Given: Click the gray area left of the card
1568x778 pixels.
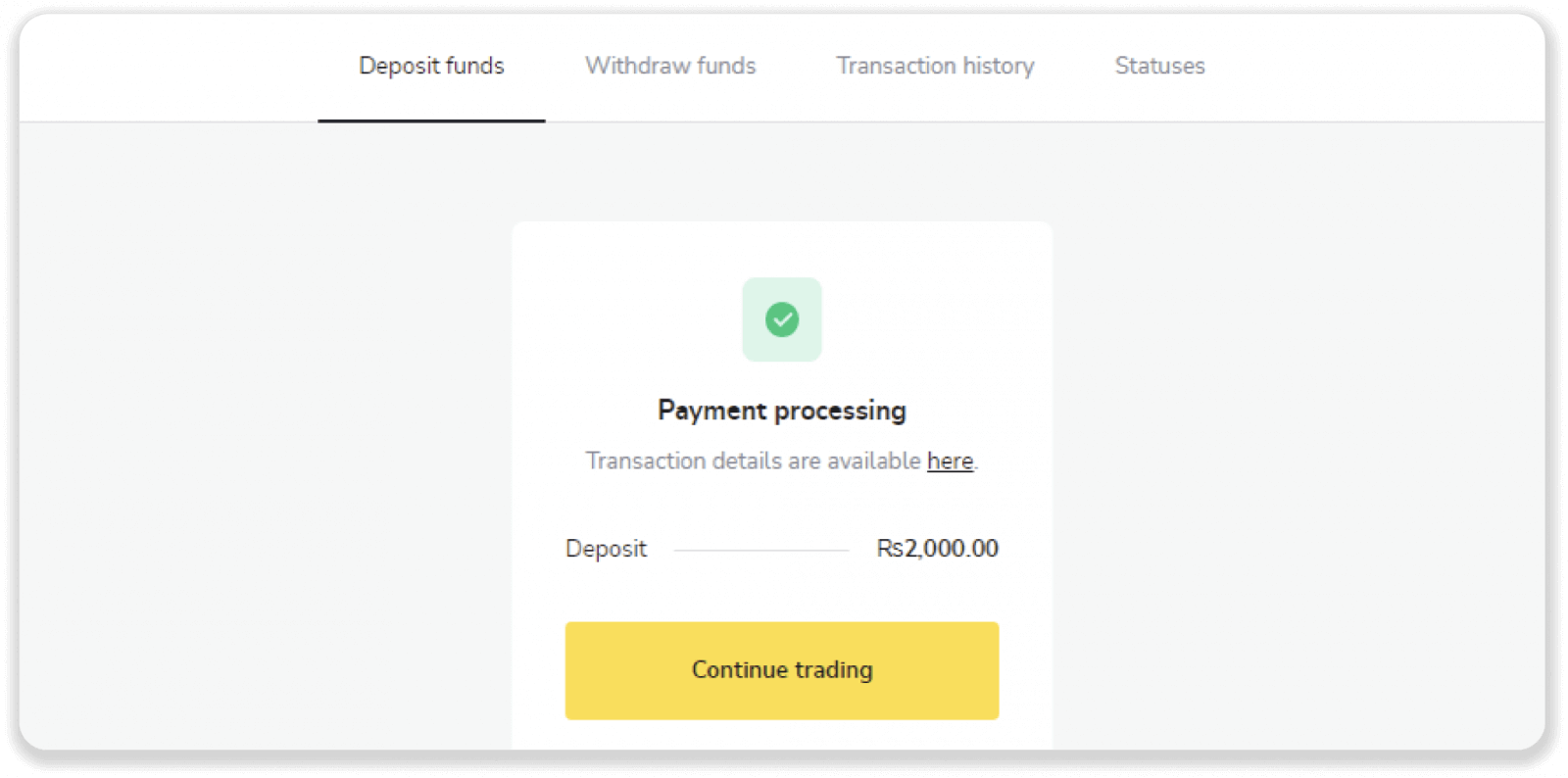Looking at the screenshot, I should (265, 441).
